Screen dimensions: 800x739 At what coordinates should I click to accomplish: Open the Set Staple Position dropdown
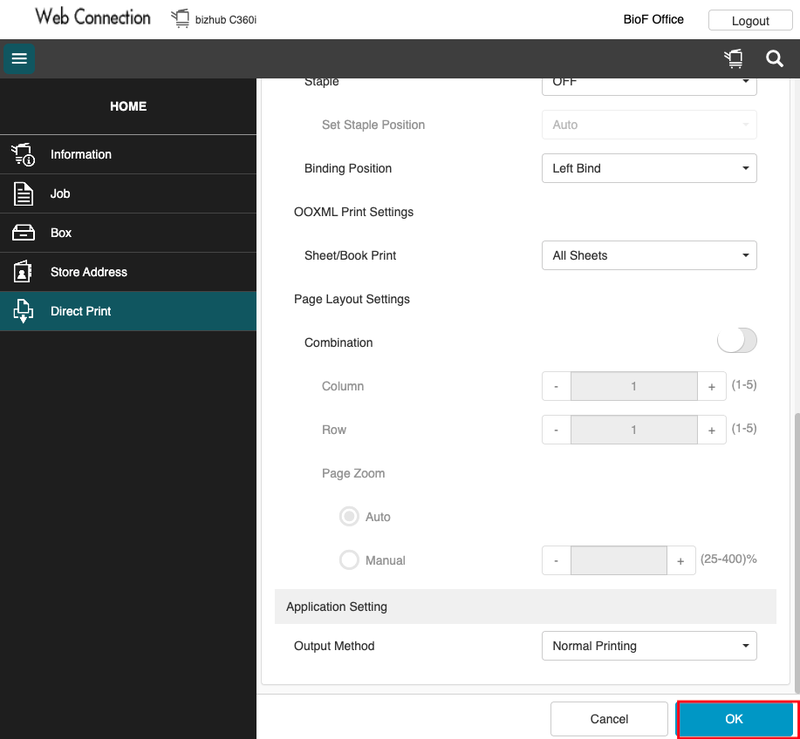coord(649,125)
